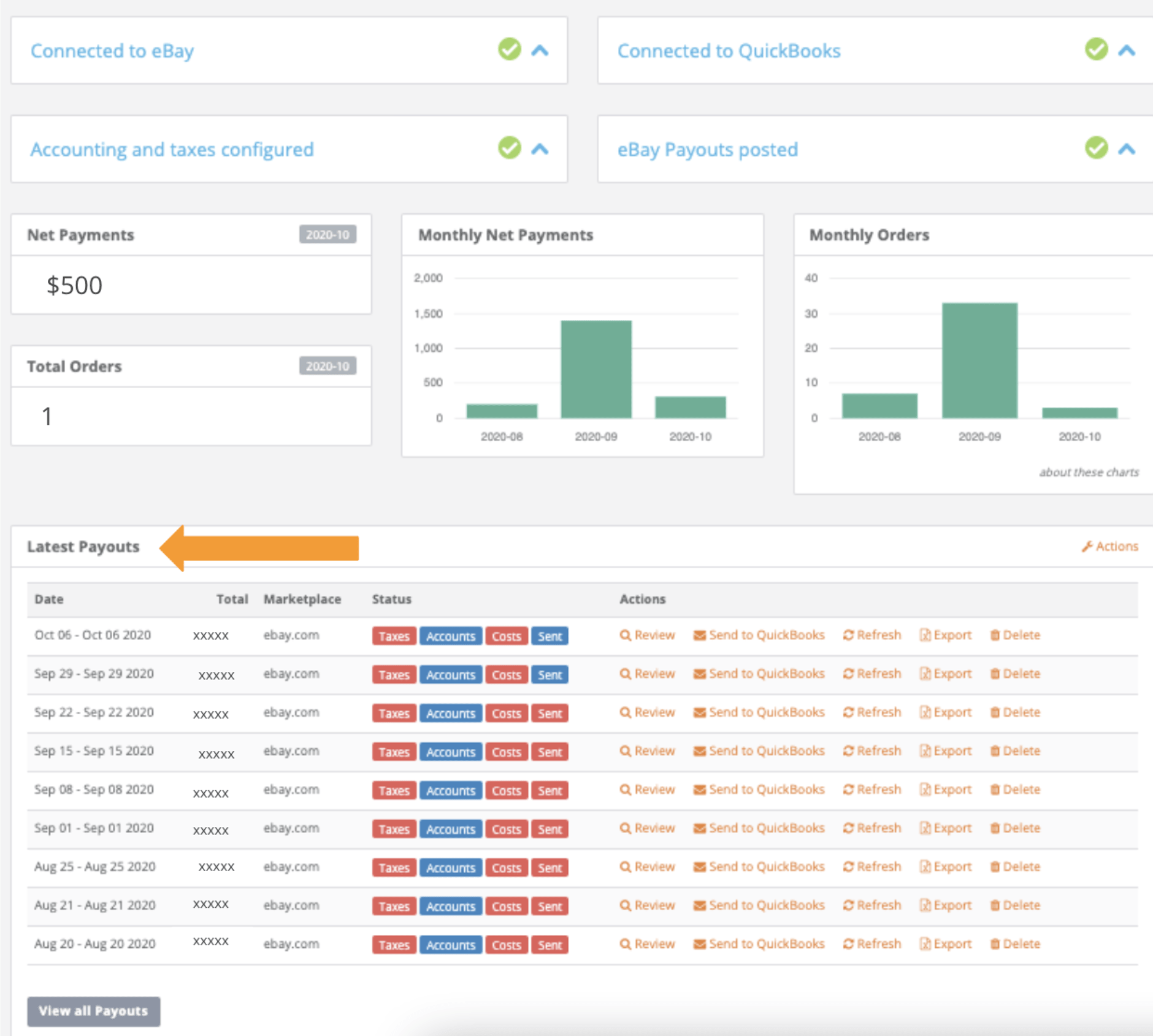Click the Review magnifier icon for Oct 06 payout
The height and width of the screenshot is (1036, 1153).
coord(625,635)
